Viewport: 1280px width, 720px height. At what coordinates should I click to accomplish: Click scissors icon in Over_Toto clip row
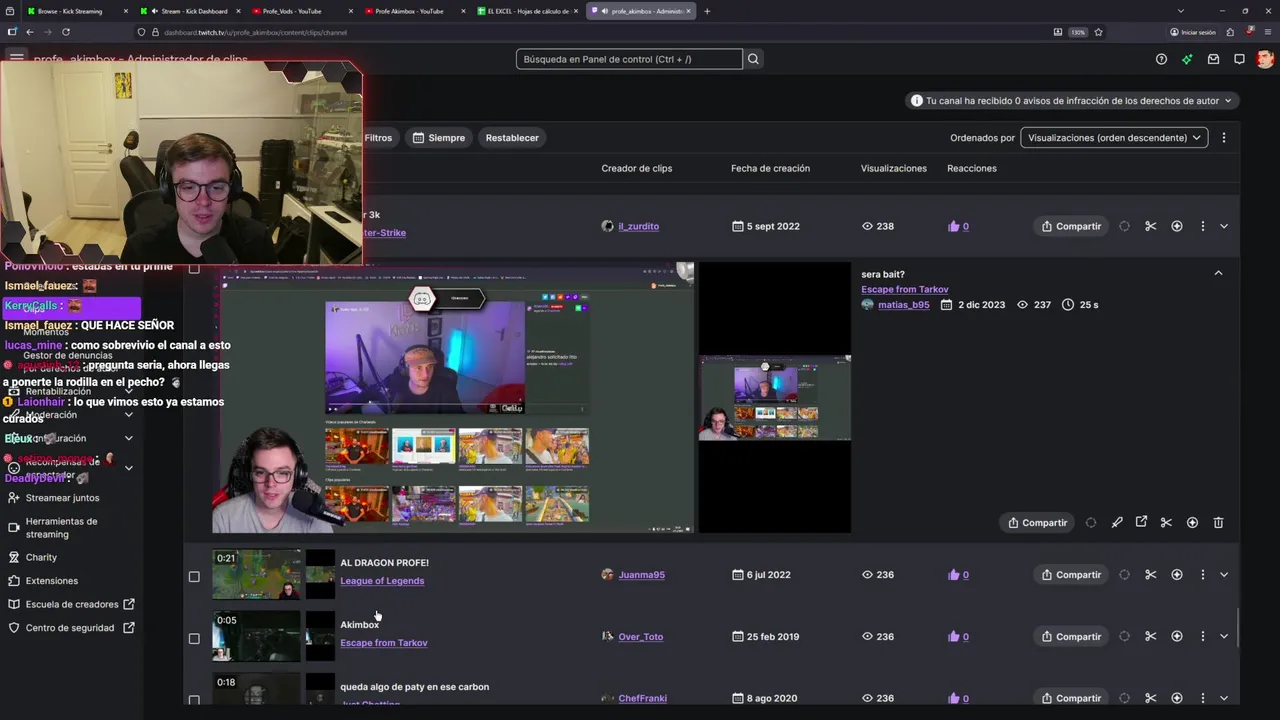coord(1151,636)
